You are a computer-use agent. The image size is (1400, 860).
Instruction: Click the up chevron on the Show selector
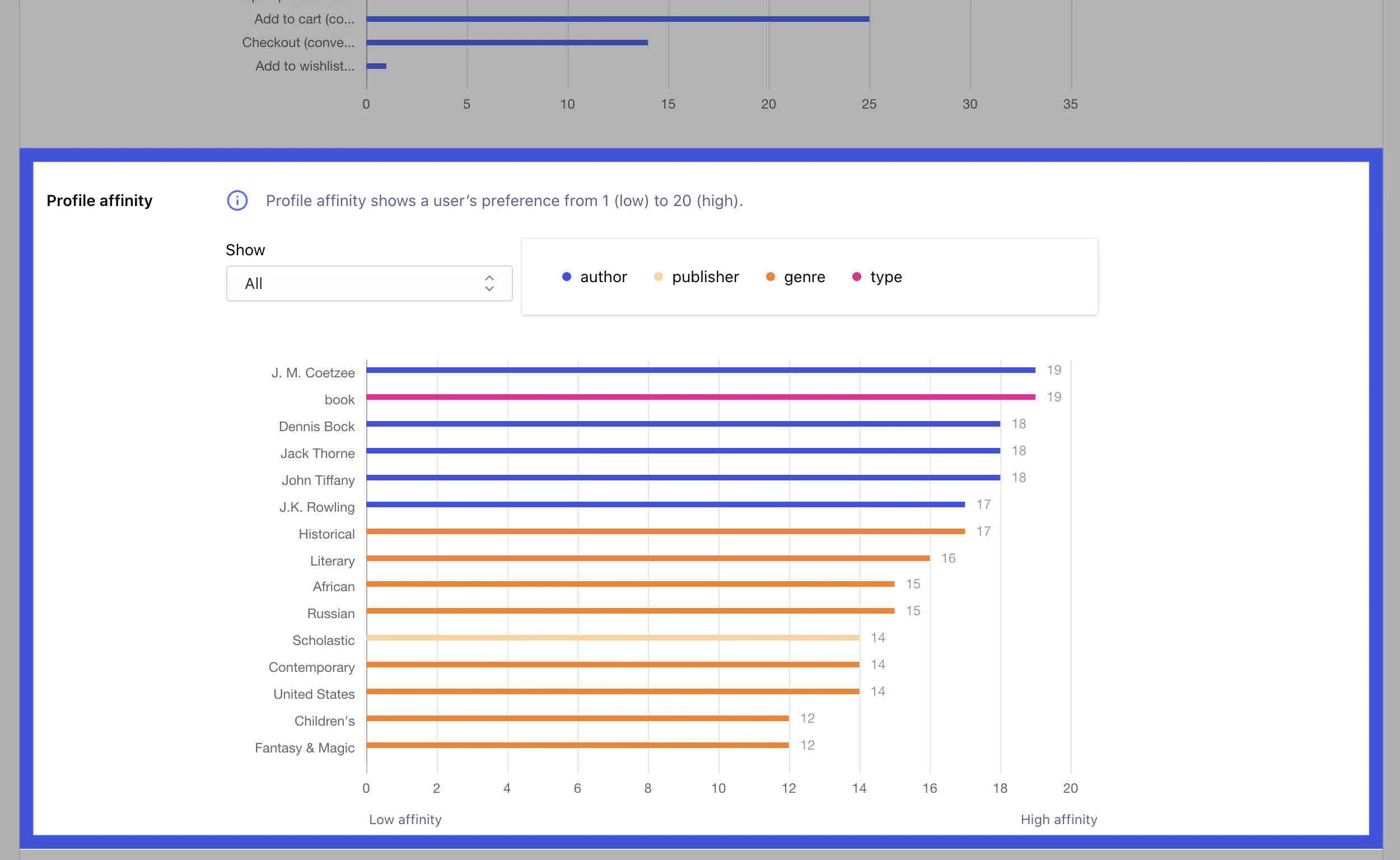[x=489, y=278]
